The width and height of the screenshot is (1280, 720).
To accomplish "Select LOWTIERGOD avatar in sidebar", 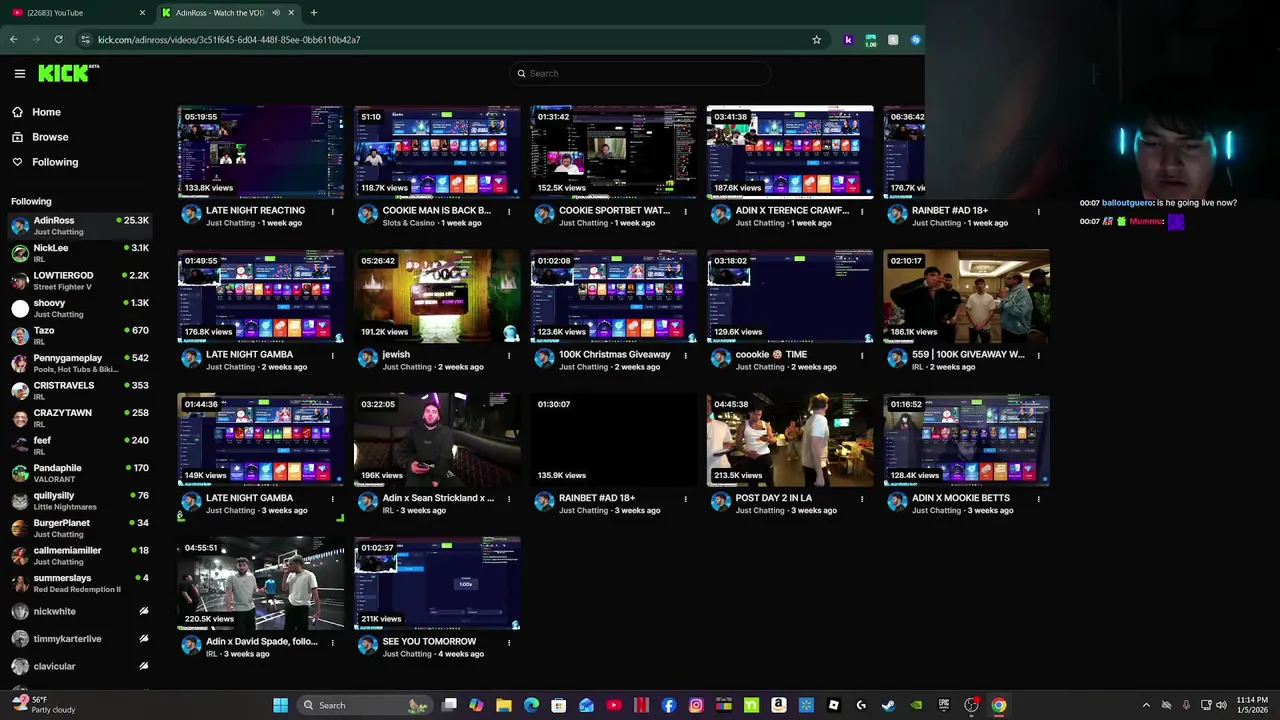I will click(x=20, y=281).
